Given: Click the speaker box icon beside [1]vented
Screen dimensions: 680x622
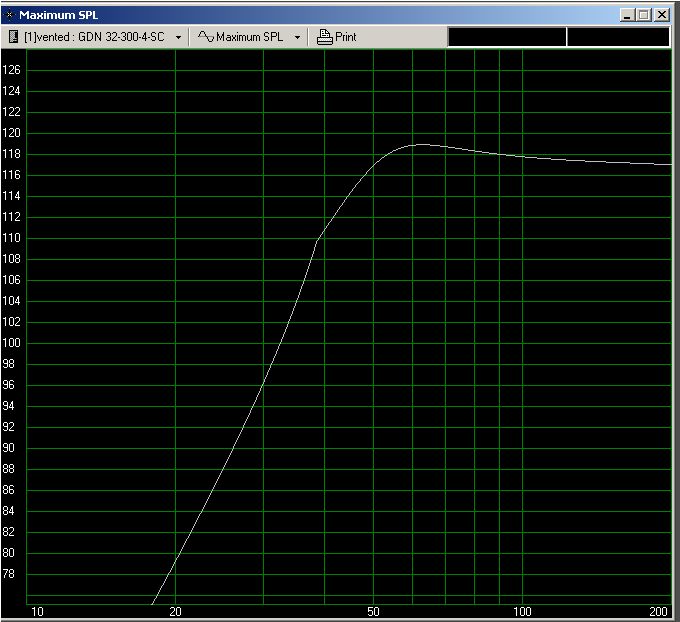Looking at the screenshot, I should [13, 37].
